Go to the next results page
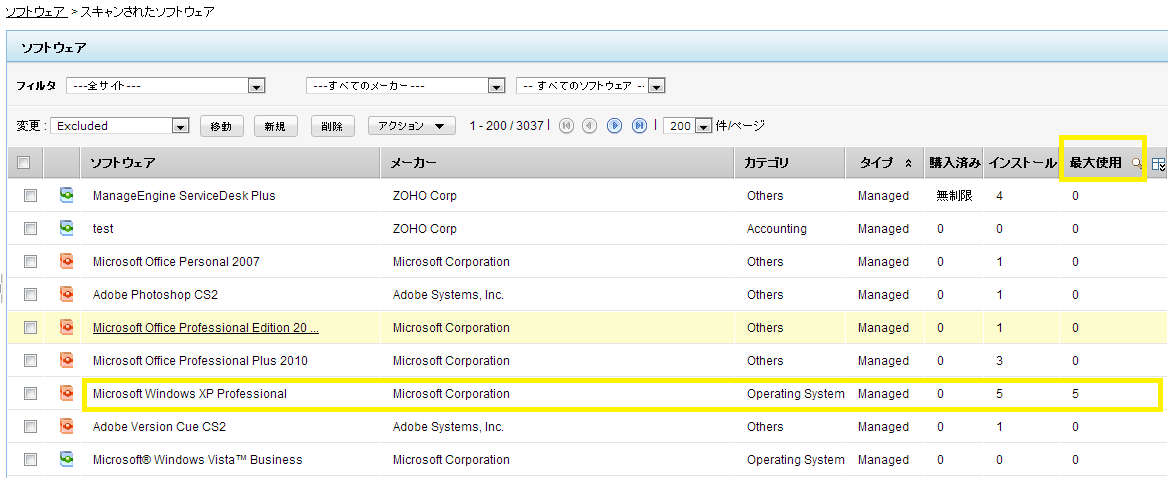1168x478 pixels. tap(615, 126)
